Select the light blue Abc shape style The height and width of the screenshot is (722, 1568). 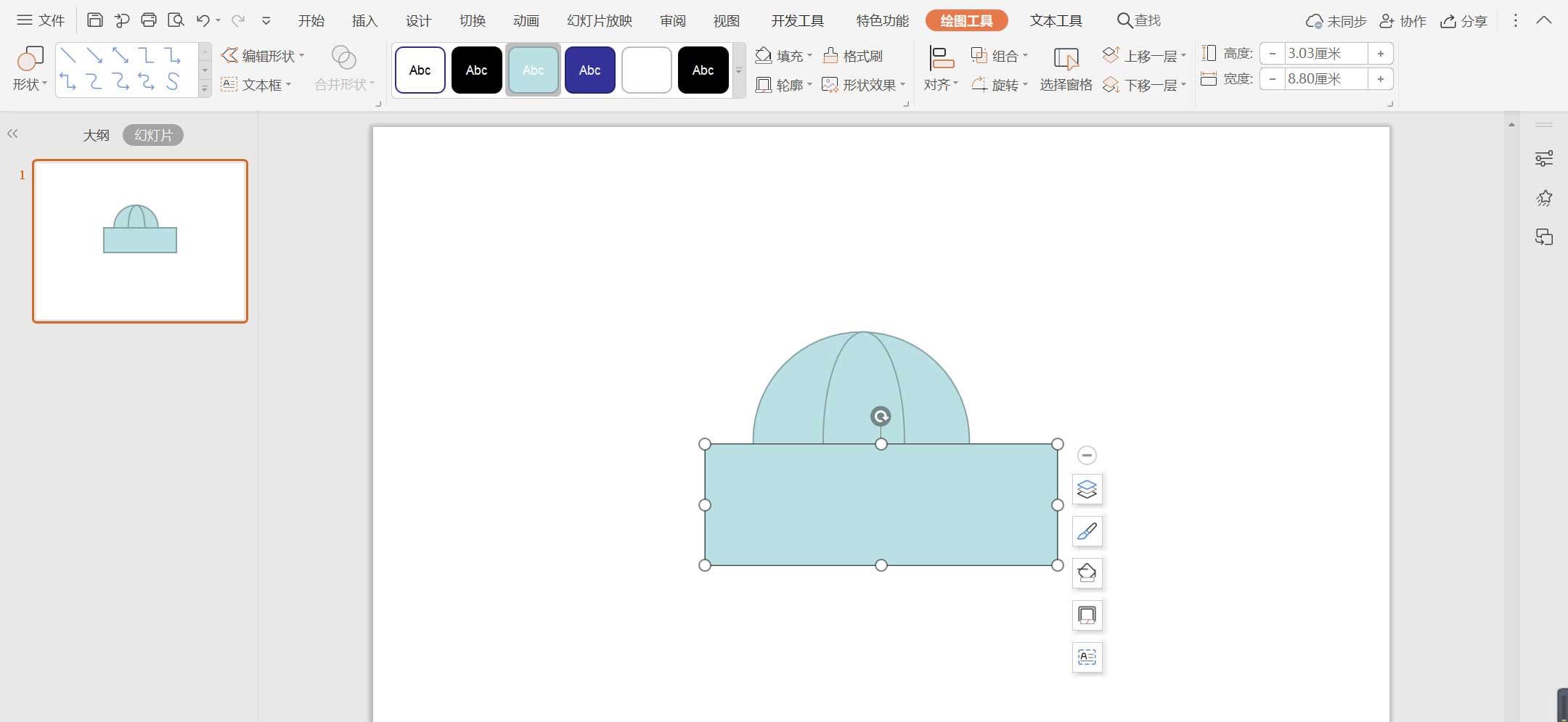coord(532,69)
